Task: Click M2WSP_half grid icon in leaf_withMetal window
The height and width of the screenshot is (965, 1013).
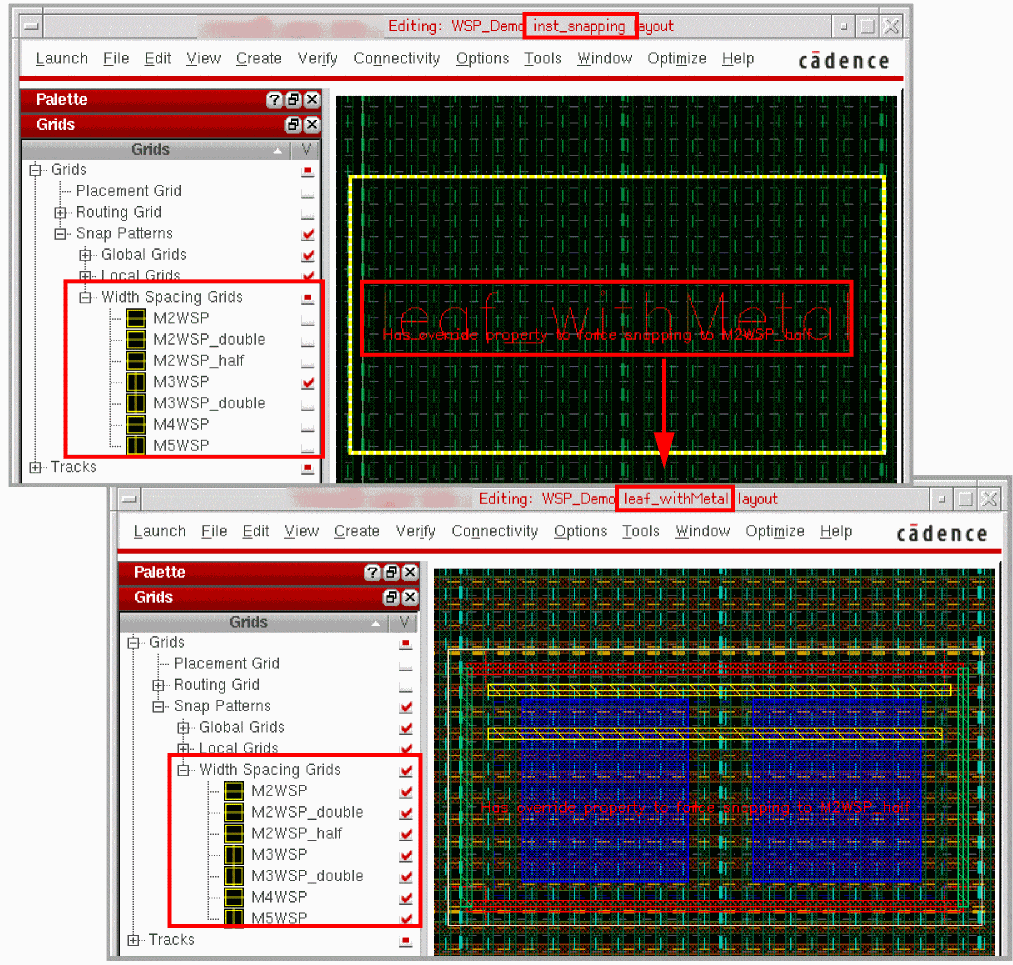Action: pyautogui.click(x=234, y=833)
